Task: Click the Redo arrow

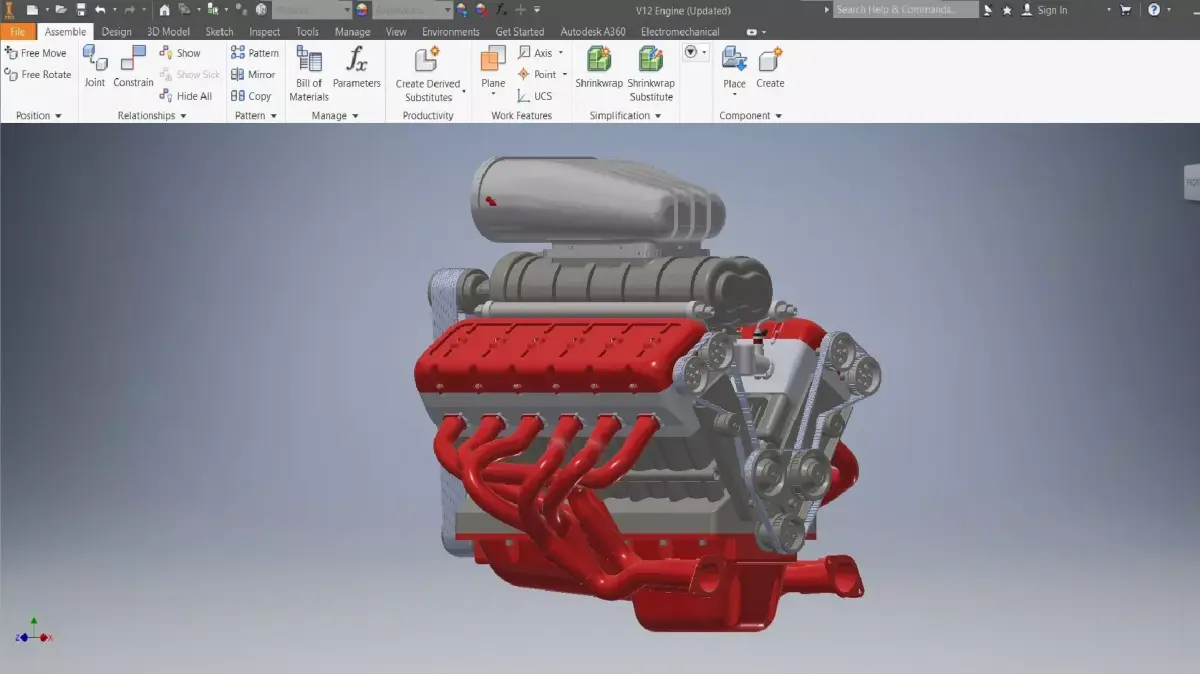Action: (x=129, y=10)
